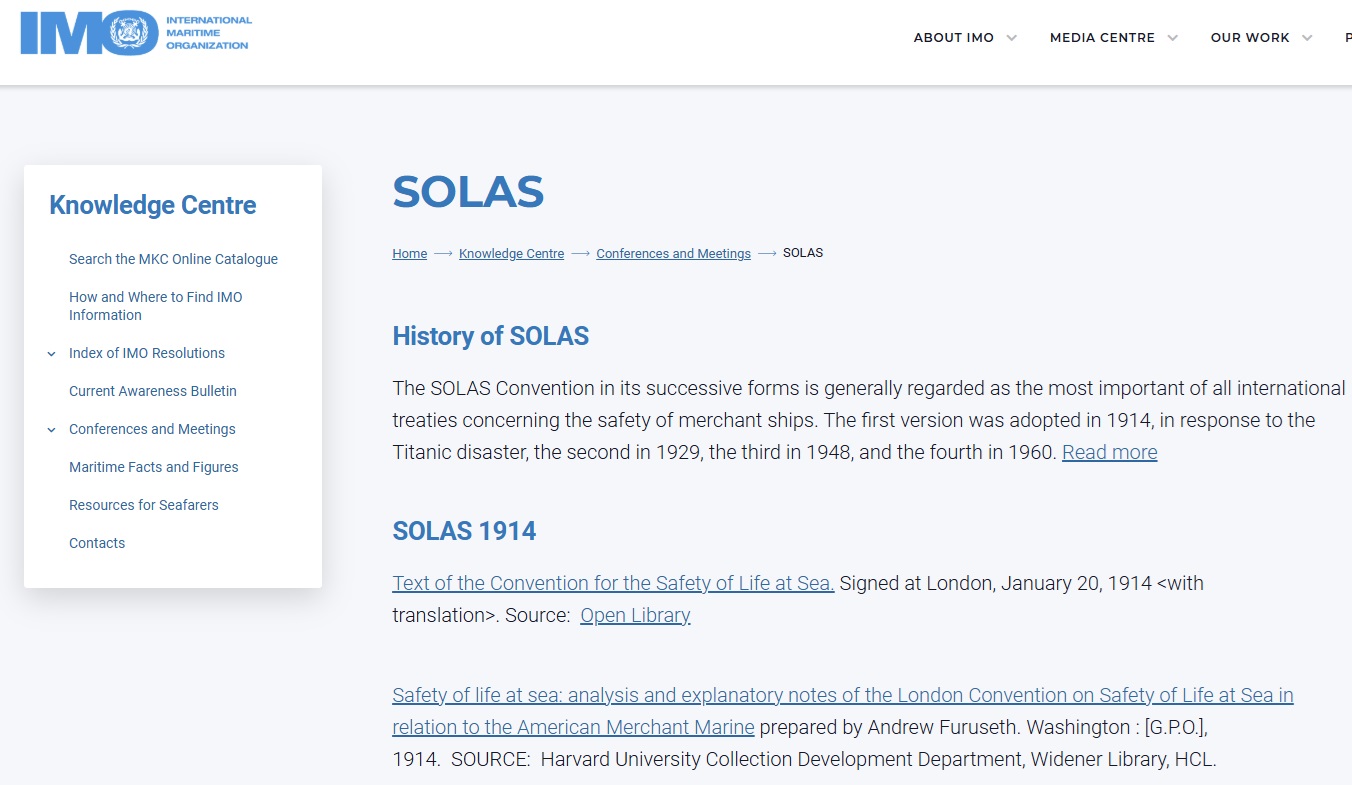
Task: Expand the Conferences and Meetings sidebar chevron
Action: 51,429
